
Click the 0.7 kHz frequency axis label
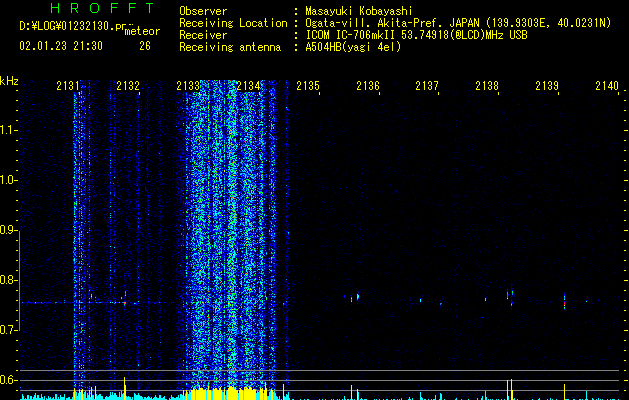[8, 331]
